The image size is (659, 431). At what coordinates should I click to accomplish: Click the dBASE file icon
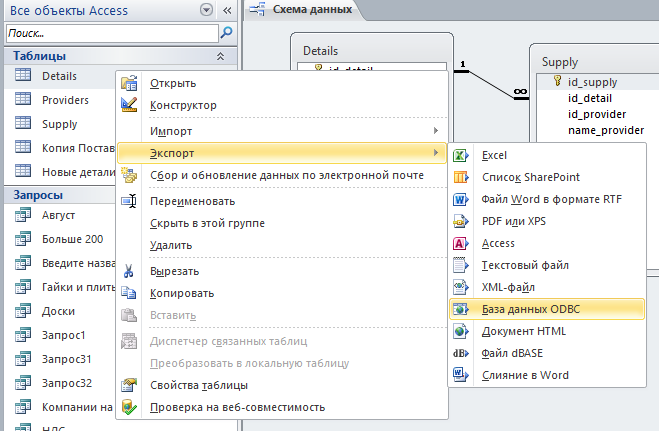tap(461, 353)
